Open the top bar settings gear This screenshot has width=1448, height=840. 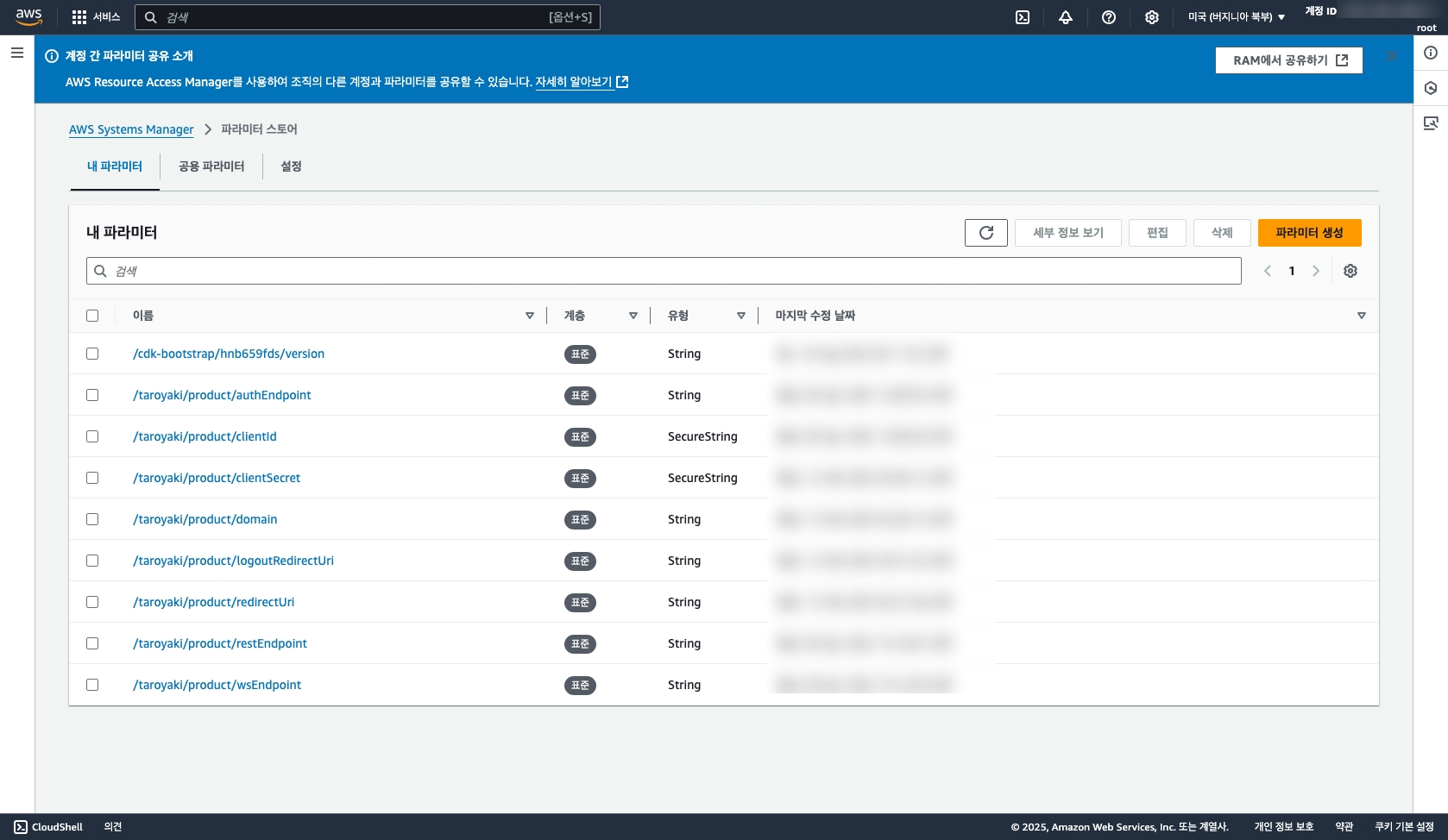pos(1152,17)
